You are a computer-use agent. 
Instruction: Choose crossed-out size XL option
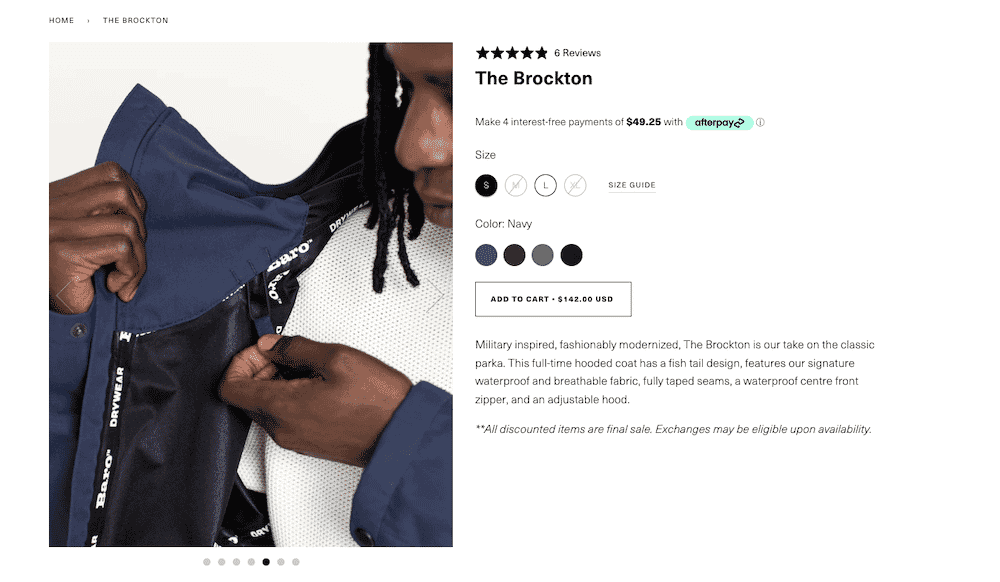click(x=575, y=186)
